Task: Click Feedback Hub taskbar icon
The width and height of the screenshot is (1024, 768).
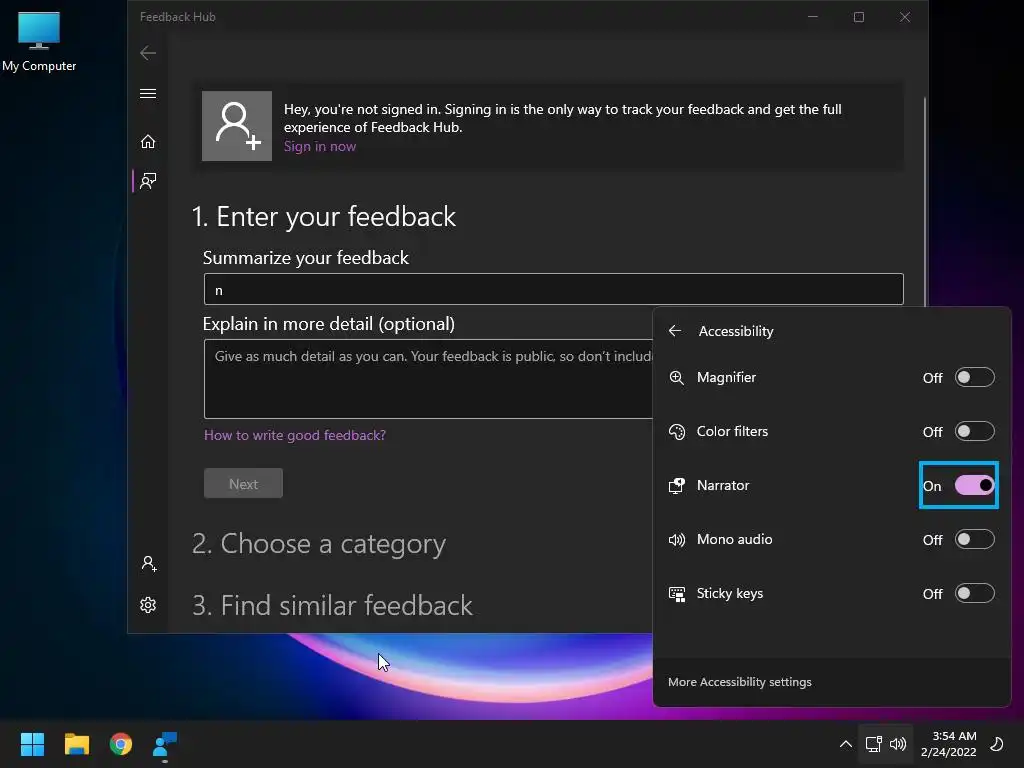Action: point(165,744)
